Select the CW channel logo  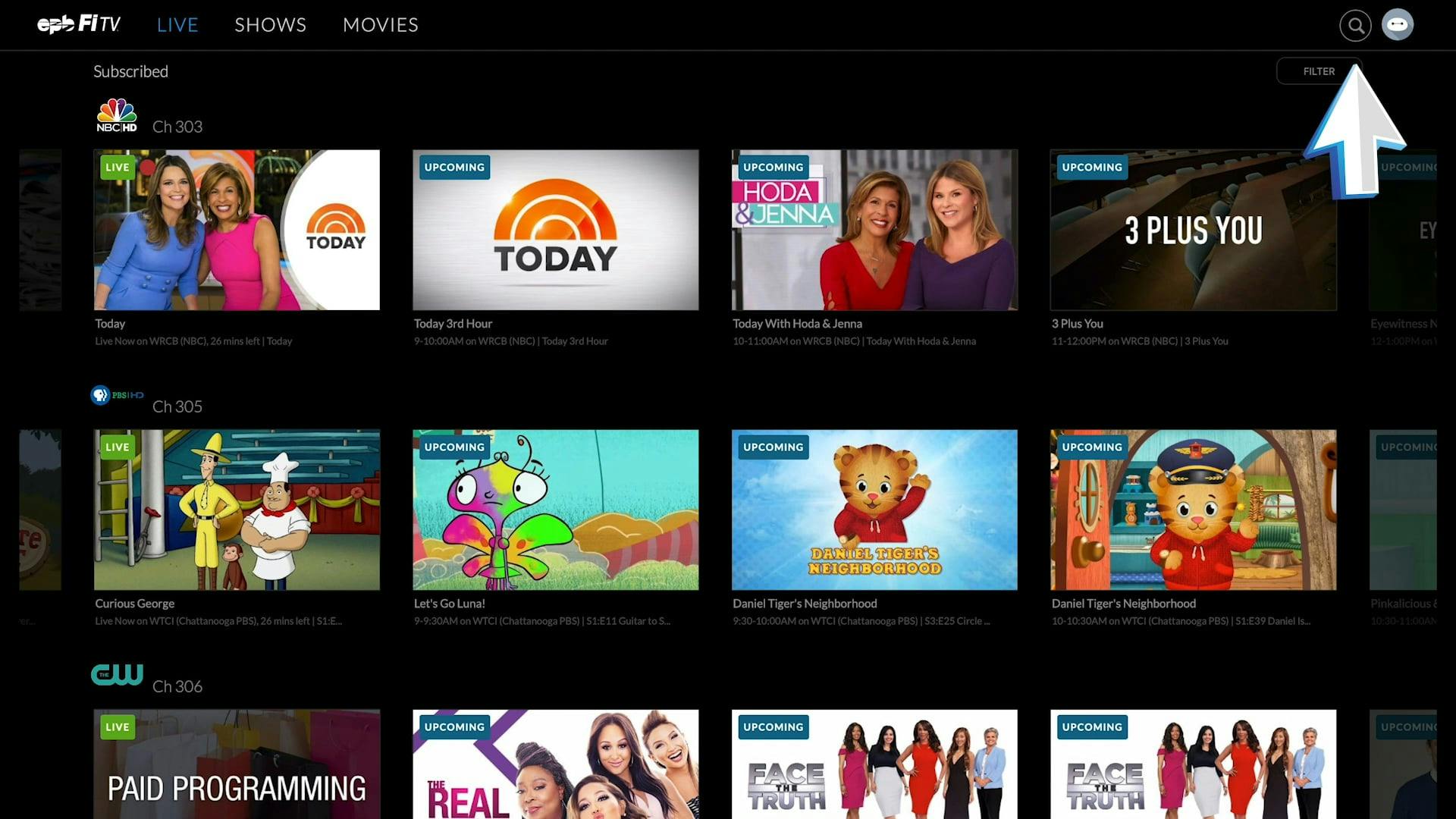click(117, 674)
